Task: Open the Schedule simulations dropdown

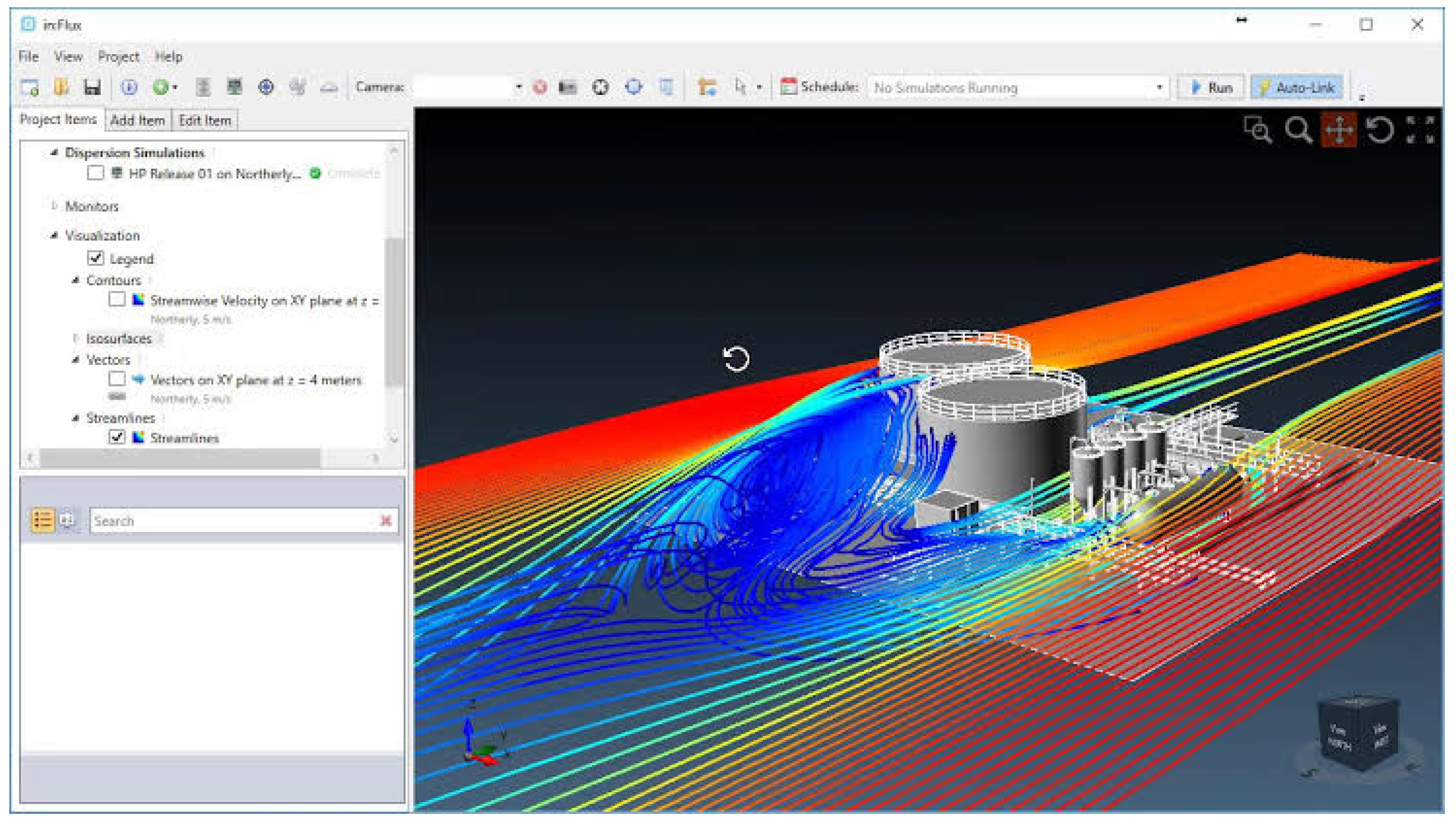Action: [1160, 88]
